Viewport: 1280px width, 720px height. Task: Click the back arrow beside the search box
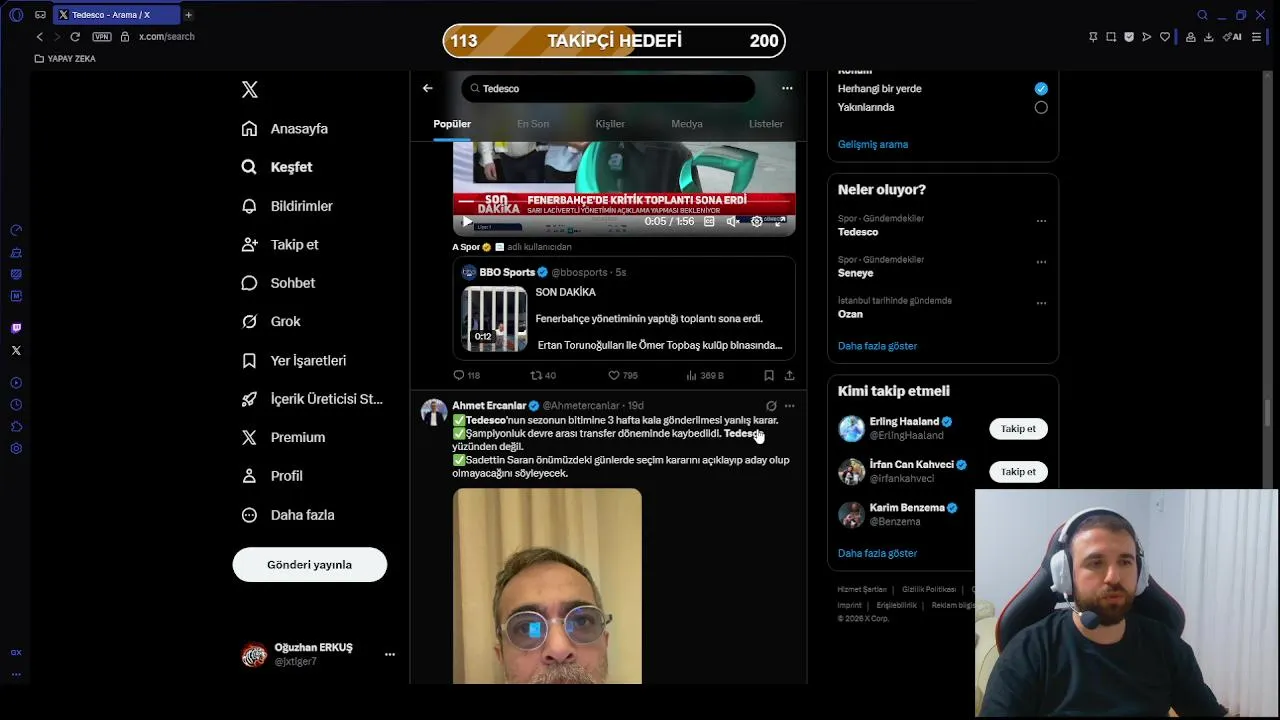click(x=428, y=88)
